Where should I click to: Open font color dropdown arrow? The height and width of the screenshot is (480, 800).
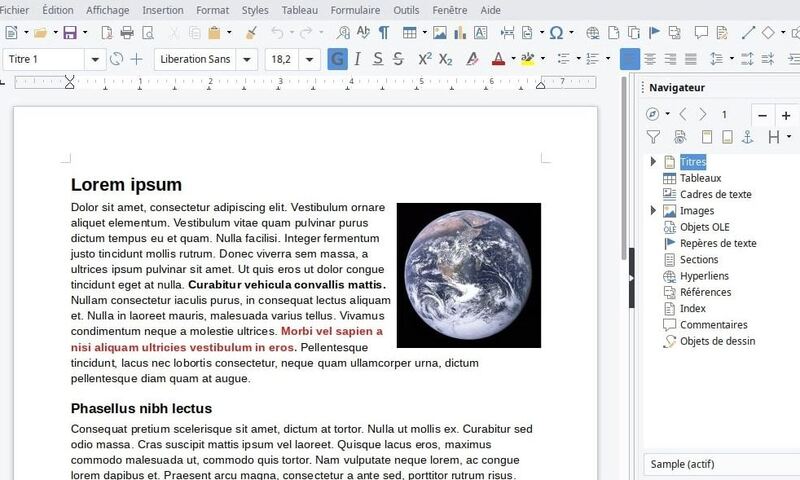513,59
